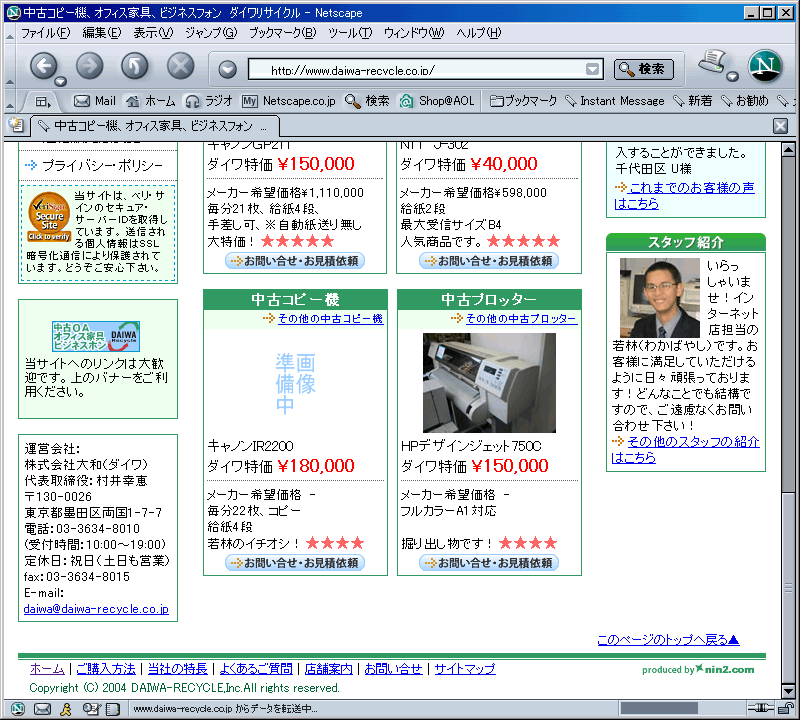800x720 pixels.
Task: Click the Navigator icon in status bar
Action: coord(18,709)
